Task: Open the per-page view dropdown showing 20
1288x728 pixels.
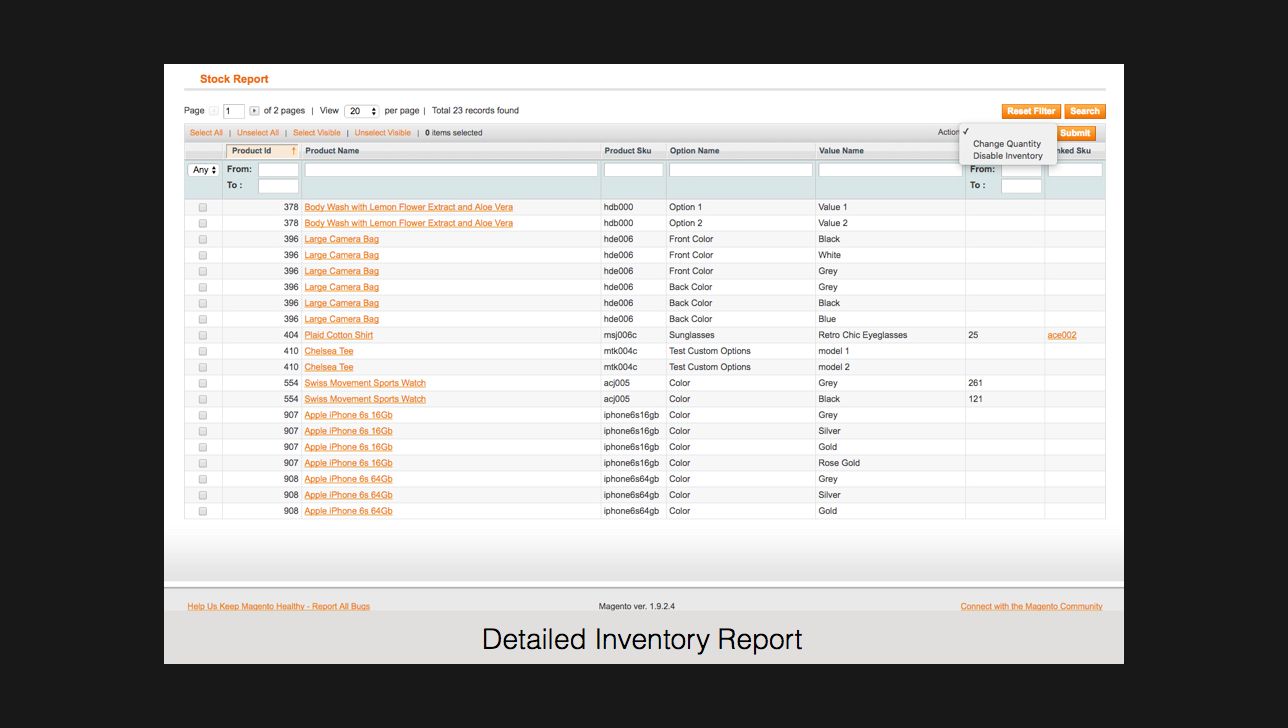Action: 362,110
